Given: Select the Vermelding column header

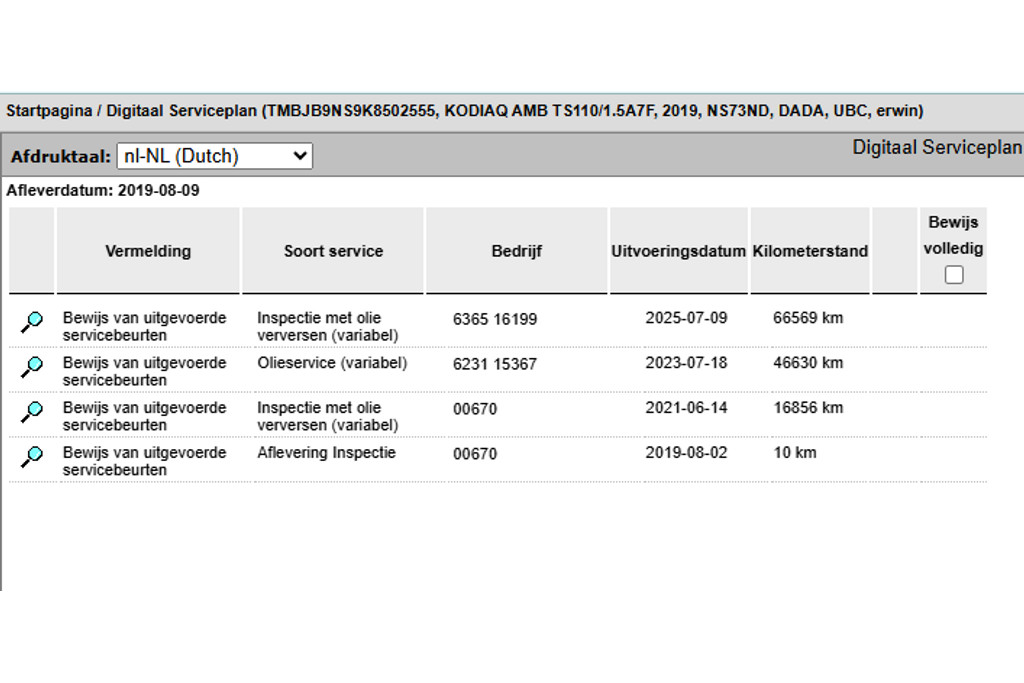Looking at the screenshot, I should pyautogui.click(x=148, y=251).
